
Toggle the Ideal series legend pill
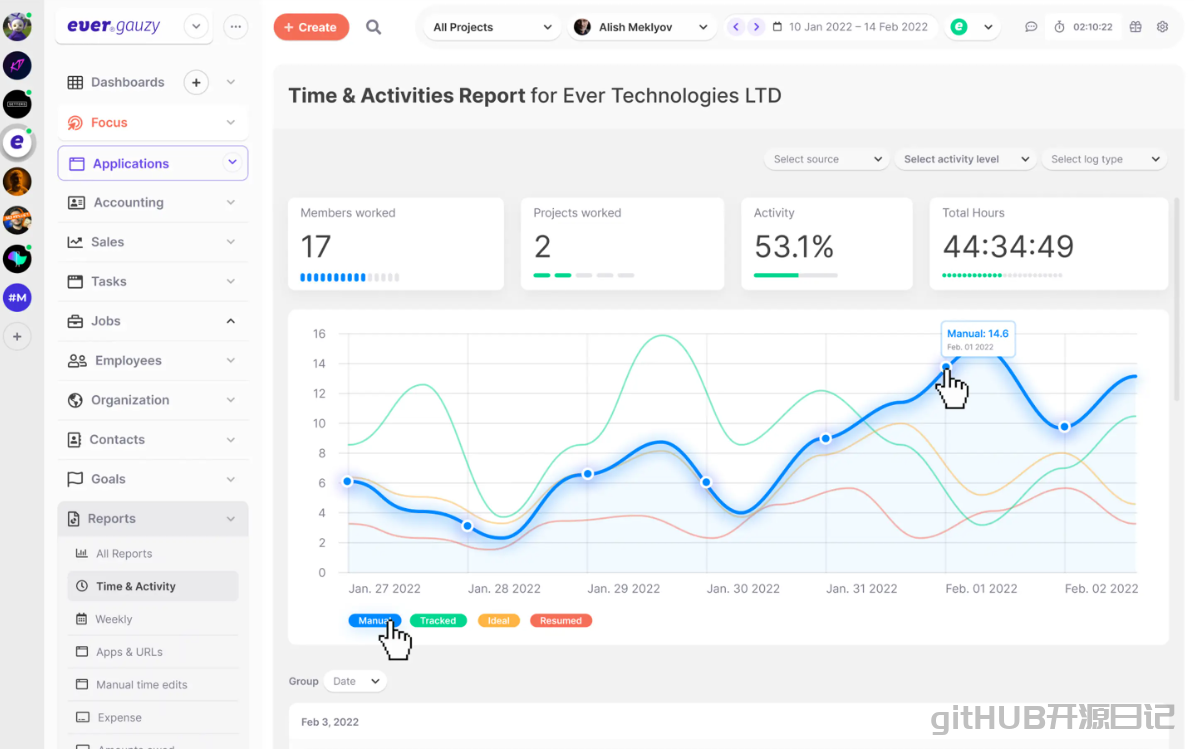pyautogui.click(x=499, y=620)
